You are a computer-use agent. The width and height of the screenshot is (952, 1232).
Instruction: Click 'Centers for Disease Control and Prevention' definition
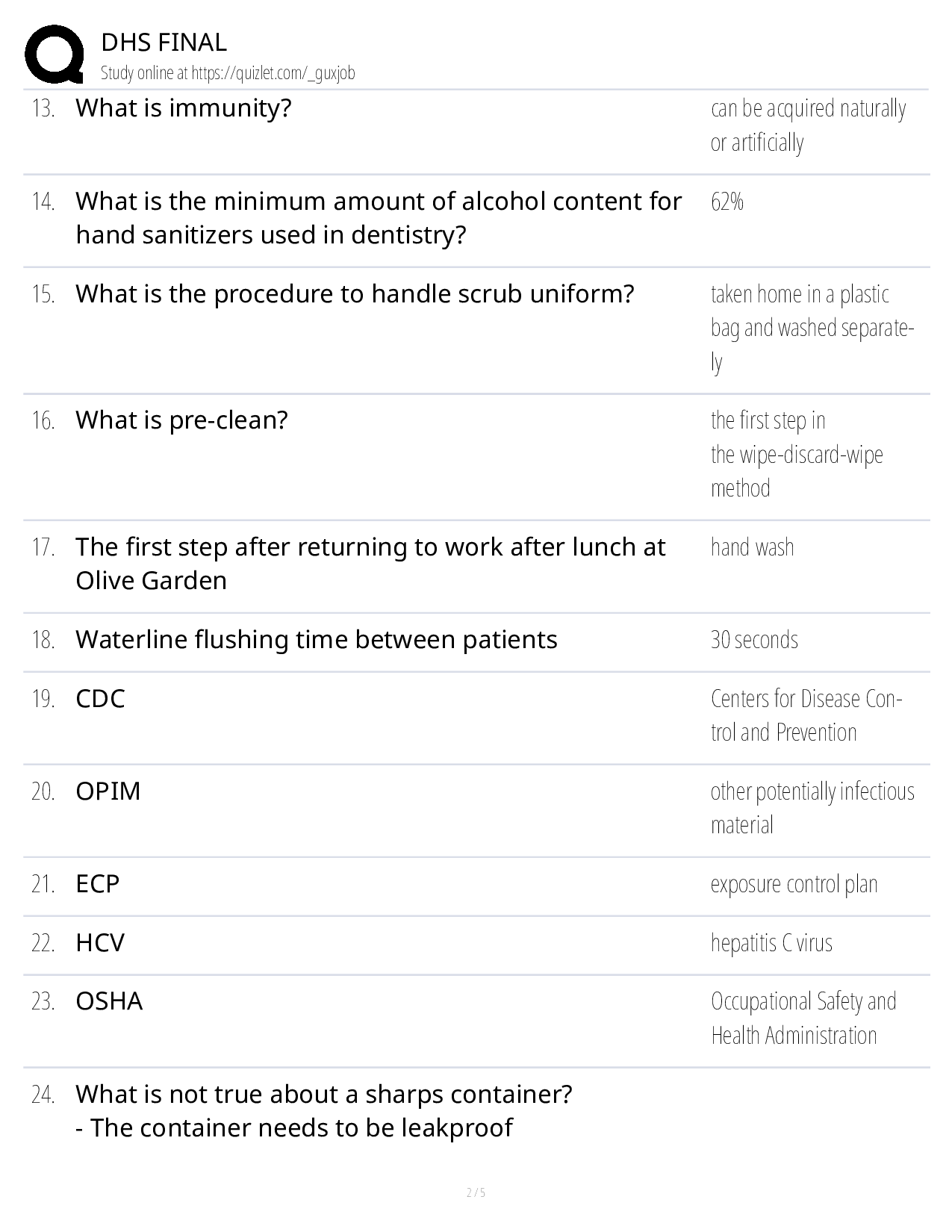click(x=806, y=715)
